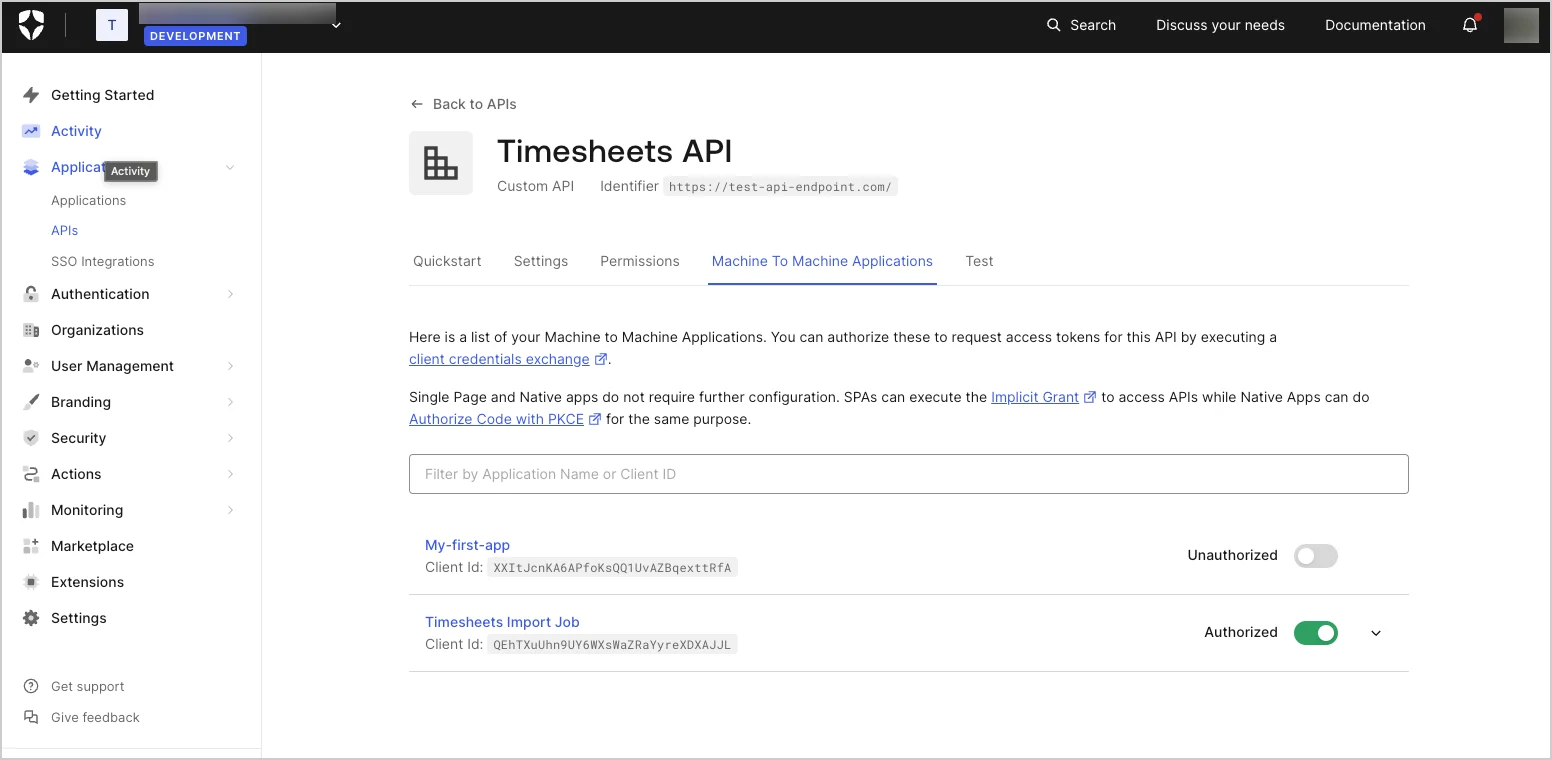Enable authorization toggle for My-first-app
Image resolution: width=1552 pixels, height=760 pixels.
point(1315,556)
